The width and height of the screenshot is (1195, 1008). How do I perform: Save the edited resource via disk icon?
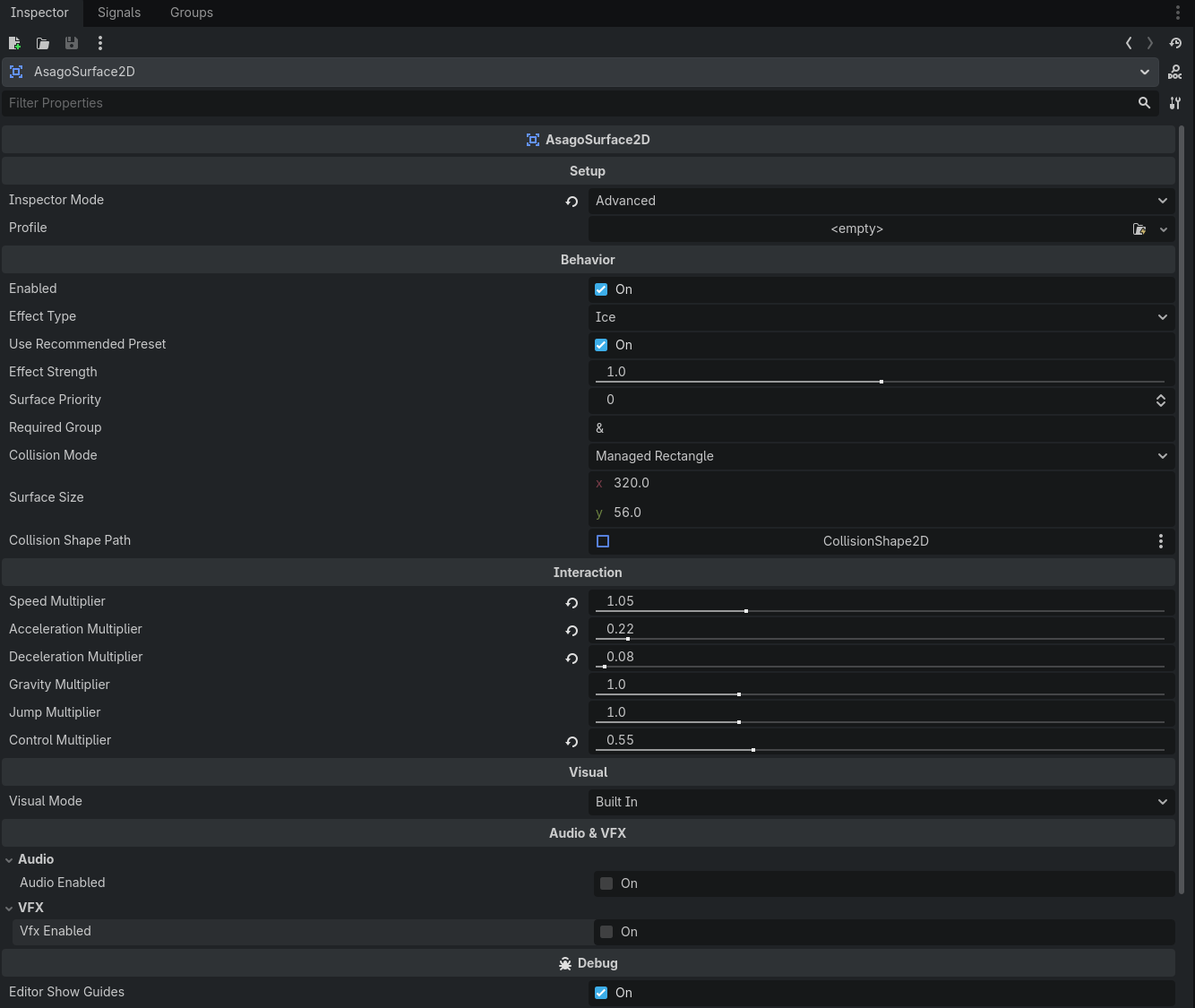[72, 43]
